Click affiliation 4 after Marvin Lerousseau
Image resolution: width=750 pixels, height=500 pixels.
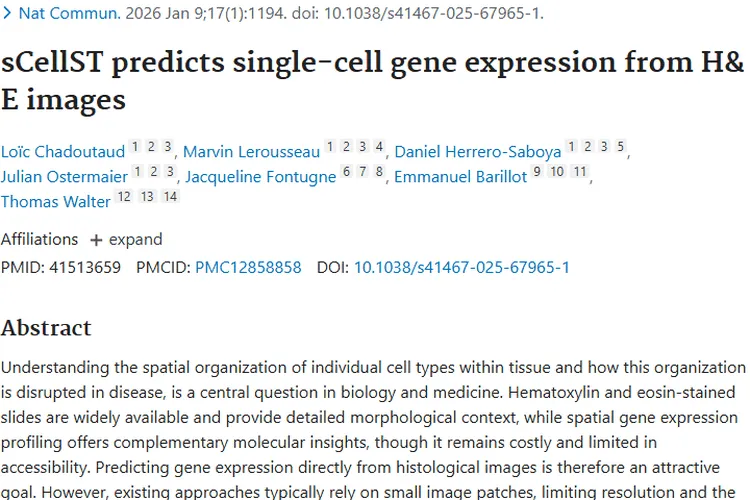[379, 148]
